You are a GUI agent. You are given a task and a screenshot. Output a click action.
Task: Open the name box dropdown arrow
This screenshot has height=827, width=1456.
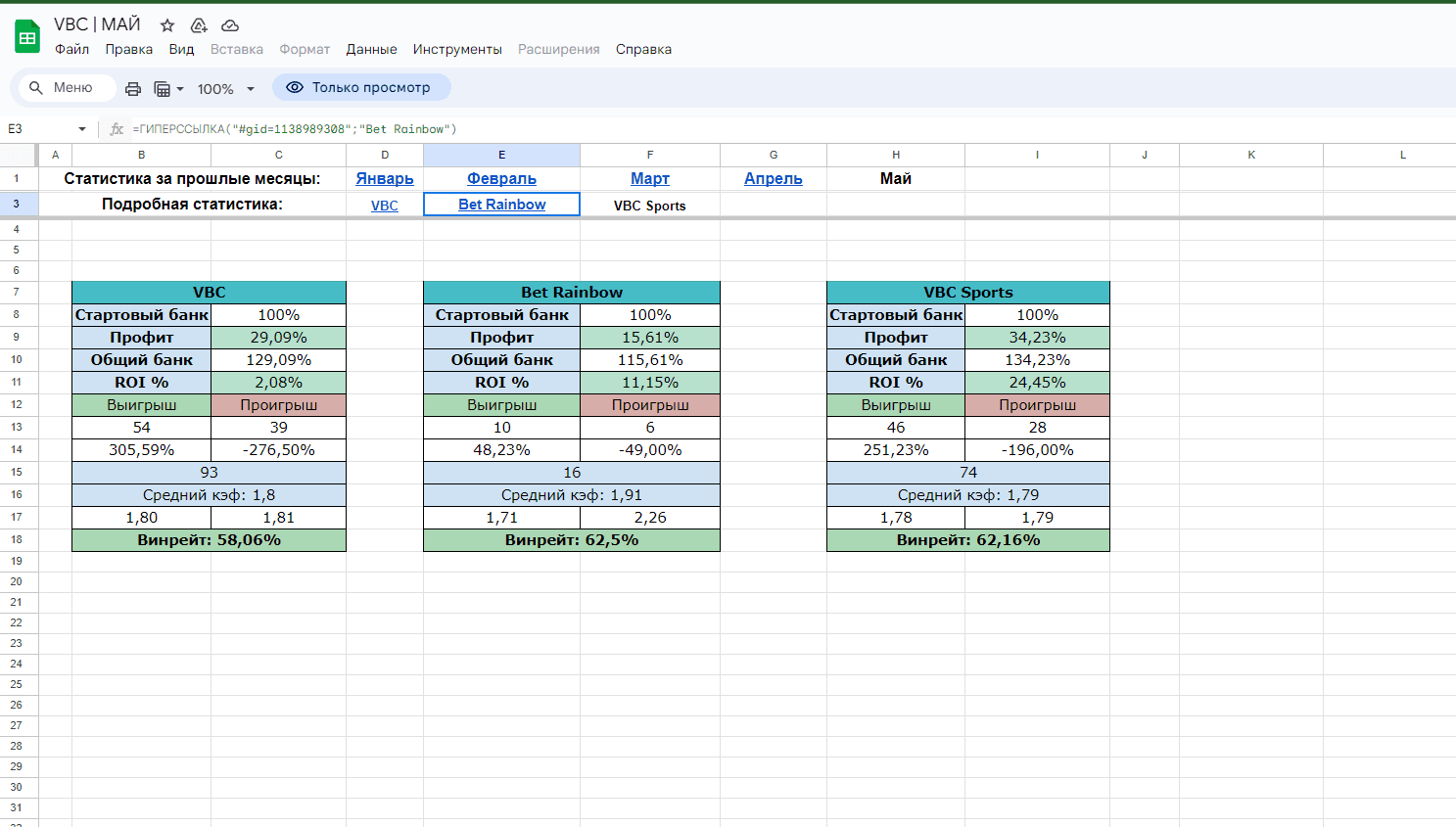(82, 129)
